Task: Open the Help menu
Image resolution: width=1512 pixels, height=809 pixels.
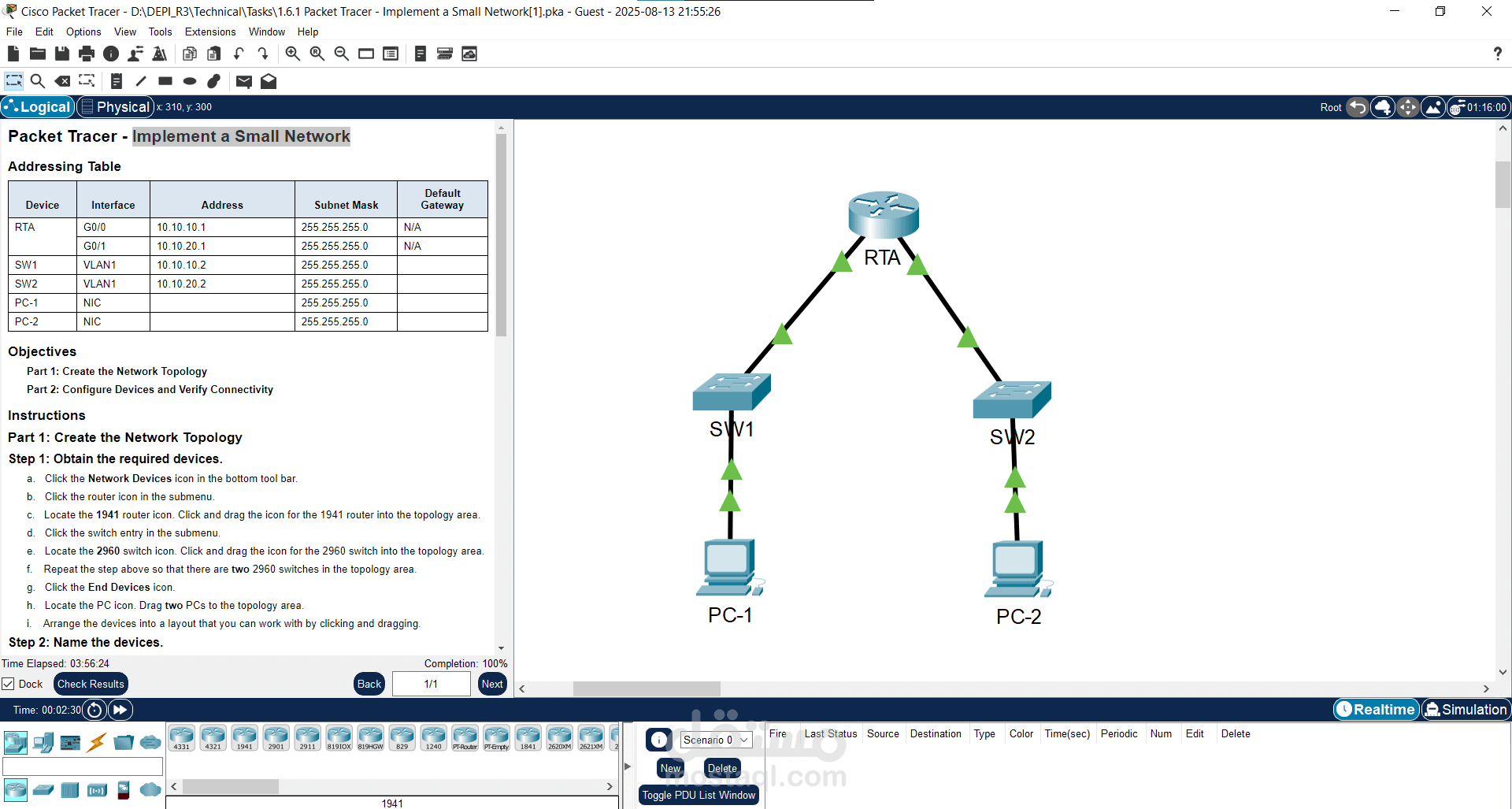Action: click(x=308, y=32)
